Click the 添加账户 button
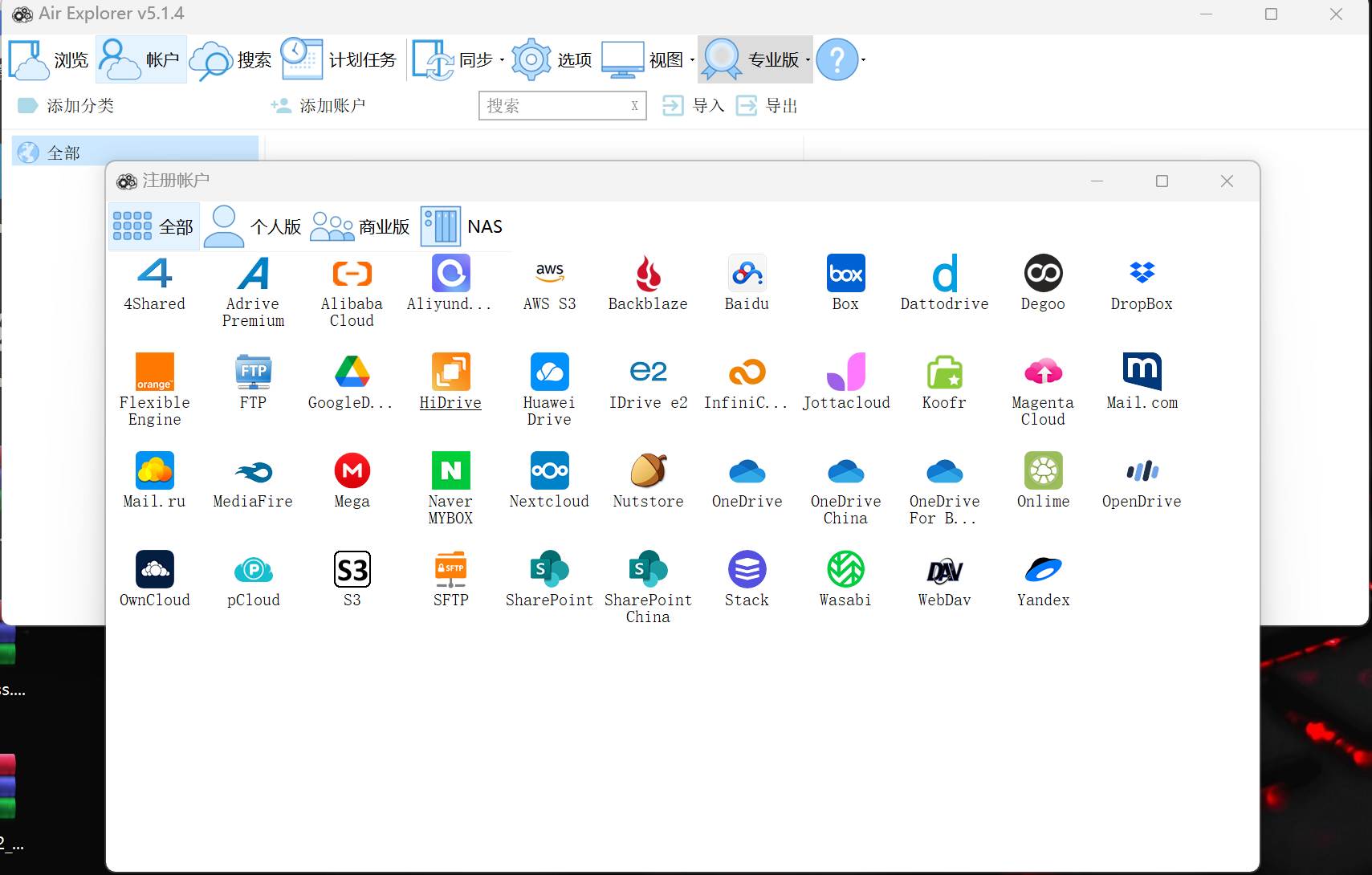The width and height of the screenshot is (1372, 875). tap(318, 106)
